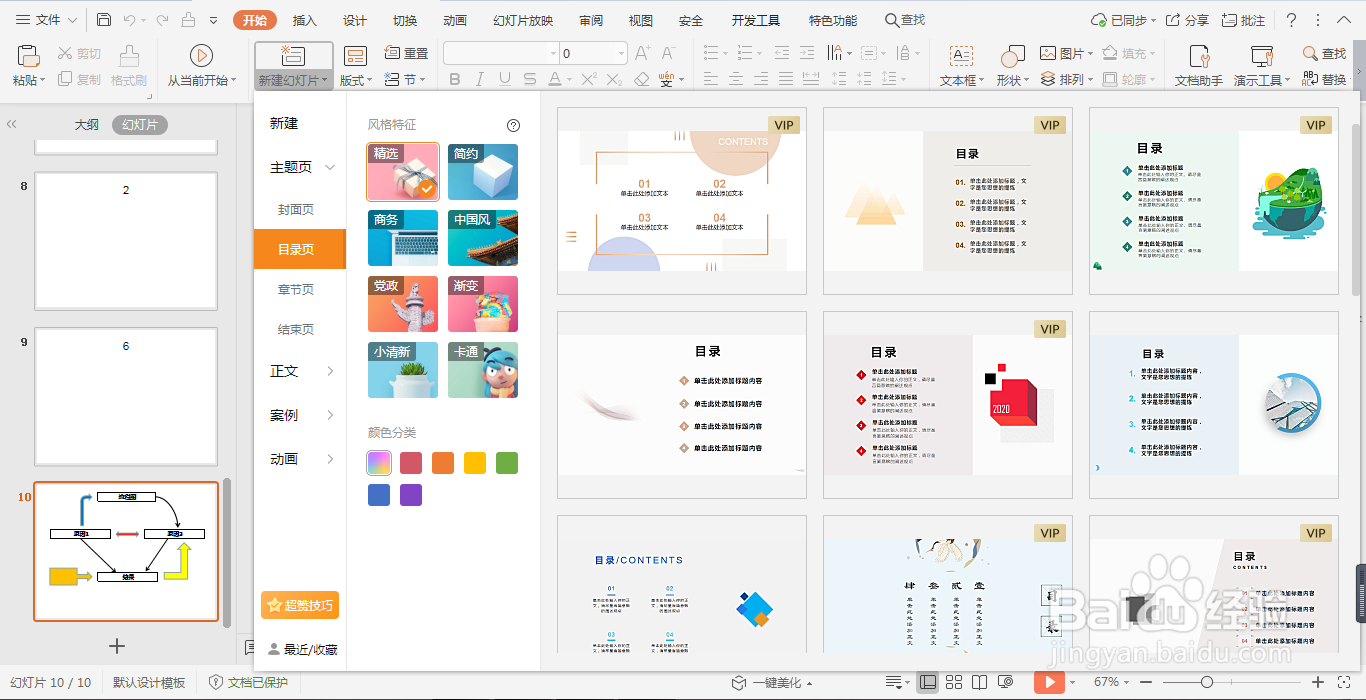
Task: Select the green color filter swatch
Action: click(x=506, y=462)
